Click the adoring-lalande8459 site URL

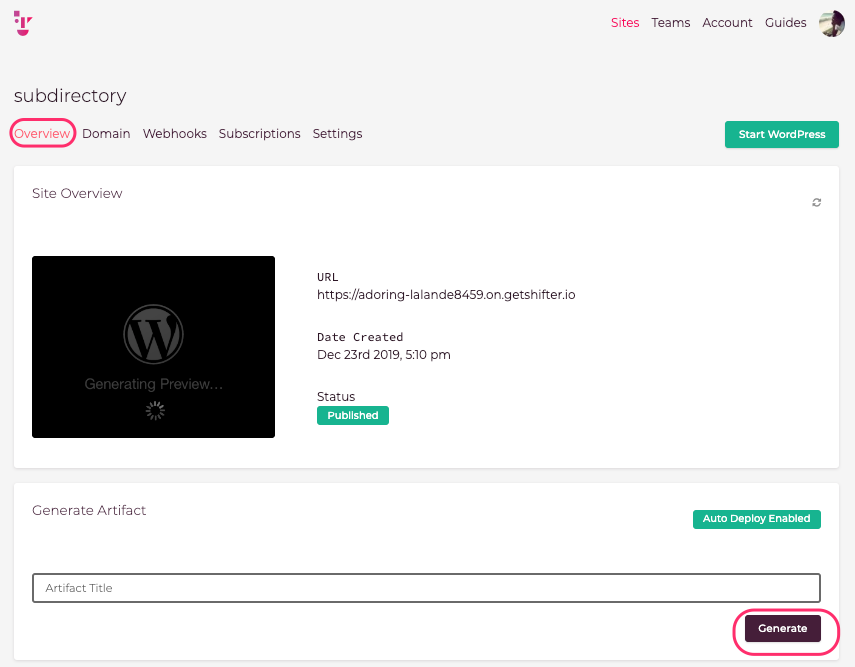point(446,295)
